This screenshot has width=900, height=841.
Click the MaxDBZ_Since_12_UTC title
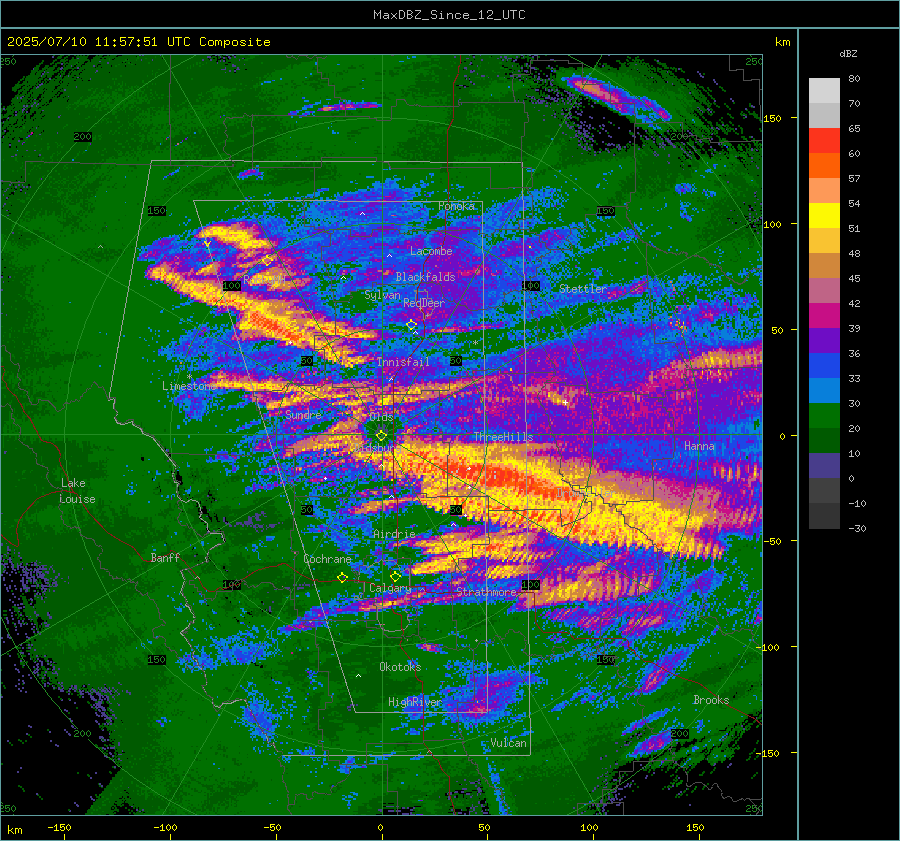449,15
